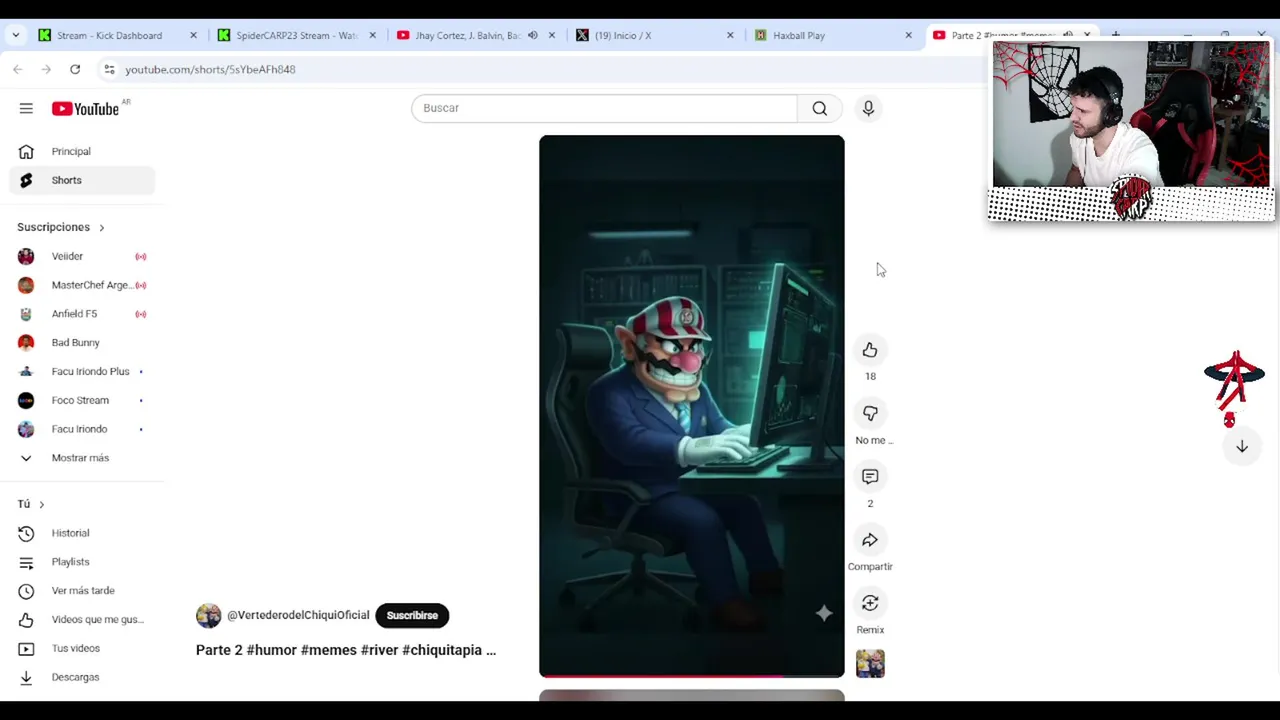The height and width of the screenshot is (720, 1280).
Task: Expand Mostrar más subscriptions
Action: click(82, 458)
